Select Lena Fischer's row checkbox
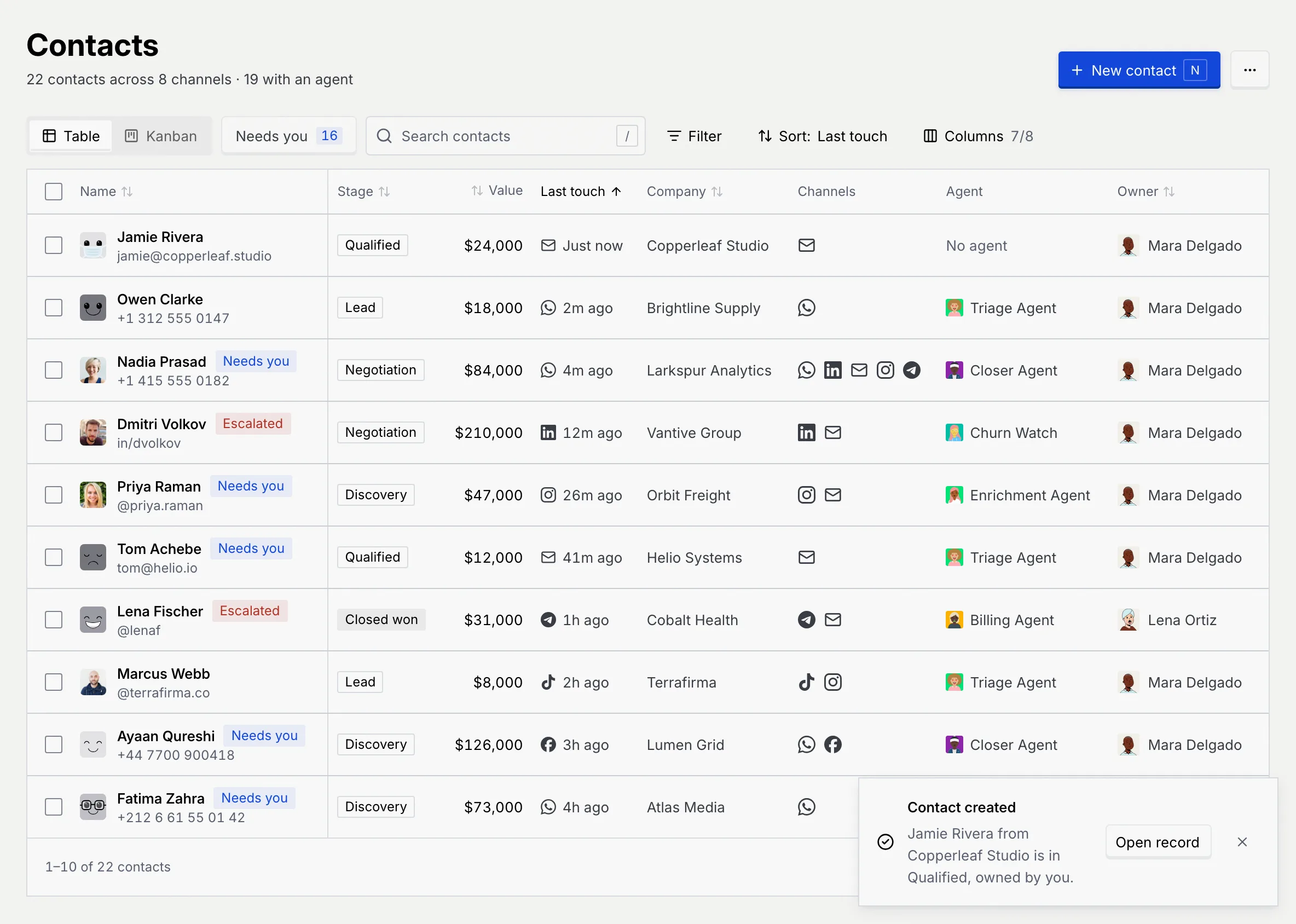Screen dimensions: 1296x924 [x=54, y=620]
